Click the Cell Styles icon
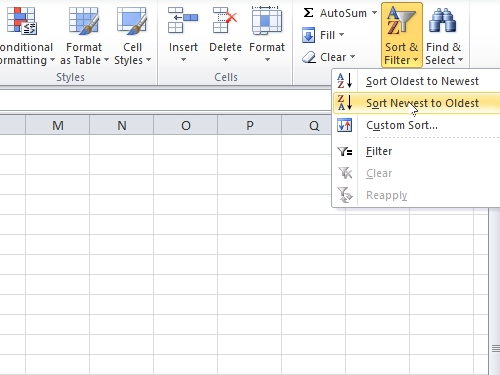This screenshot has height=375, width=500. (132, 21)
